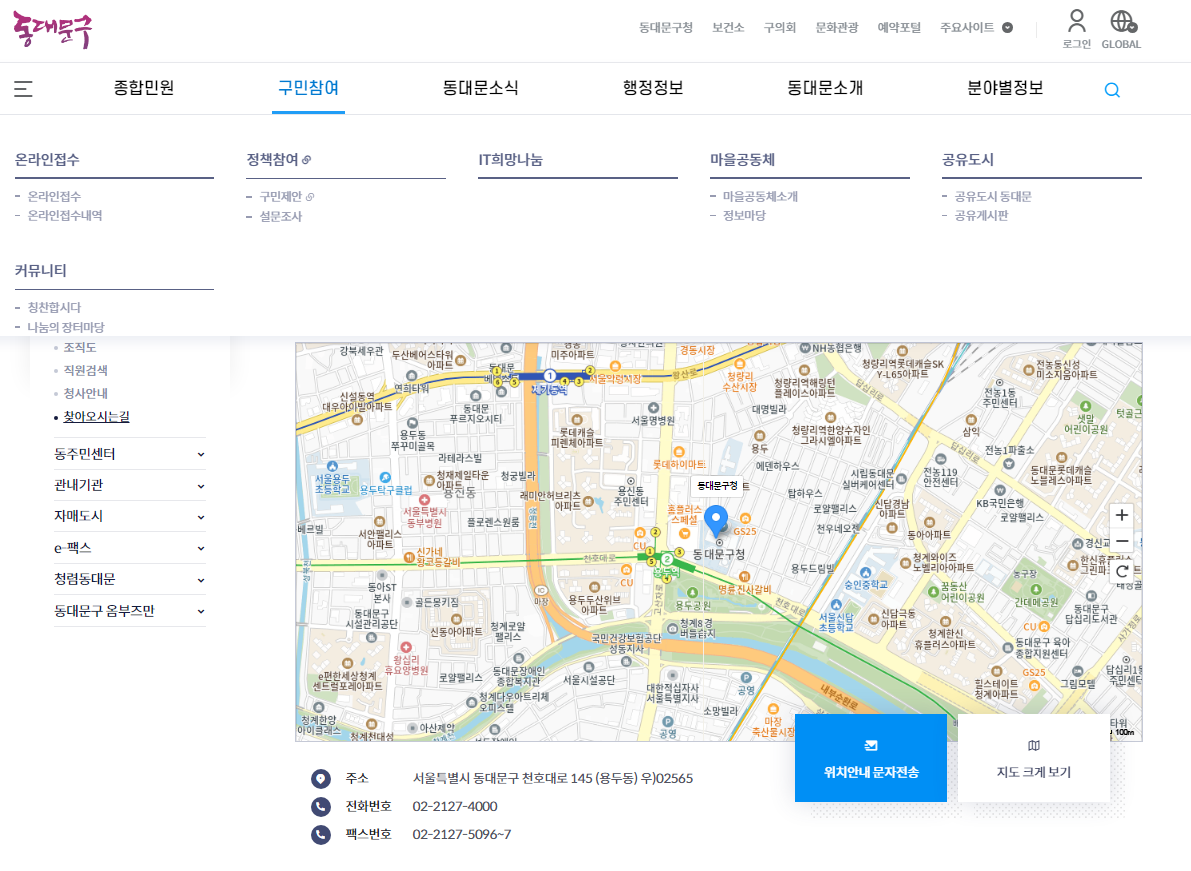This screenshot has height=871, width=1191.
Task: Open the 분야별정보 main menu
Action: click(x=1005, y=88)
